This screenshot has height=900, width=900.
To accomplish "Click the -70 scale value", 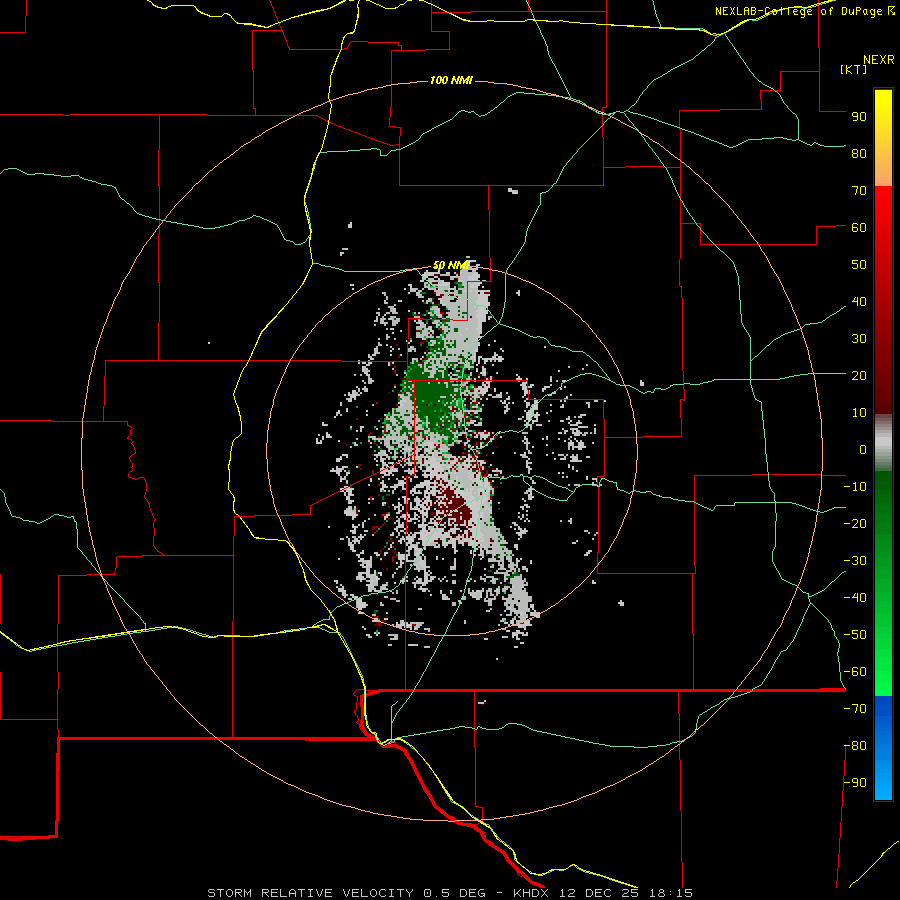I will click(x=855, y=709).
